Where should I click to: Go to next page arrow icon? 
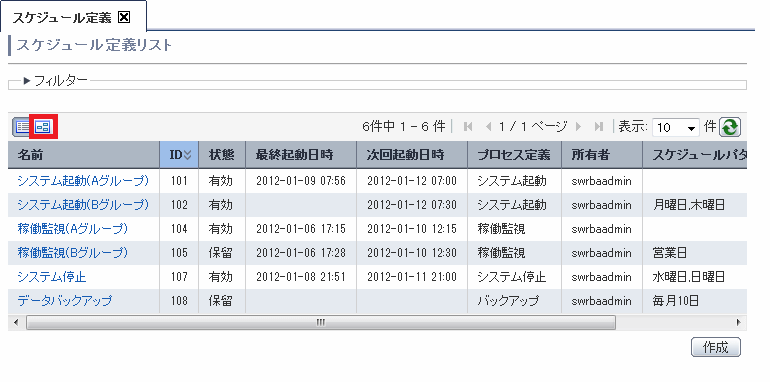point(578,127)
